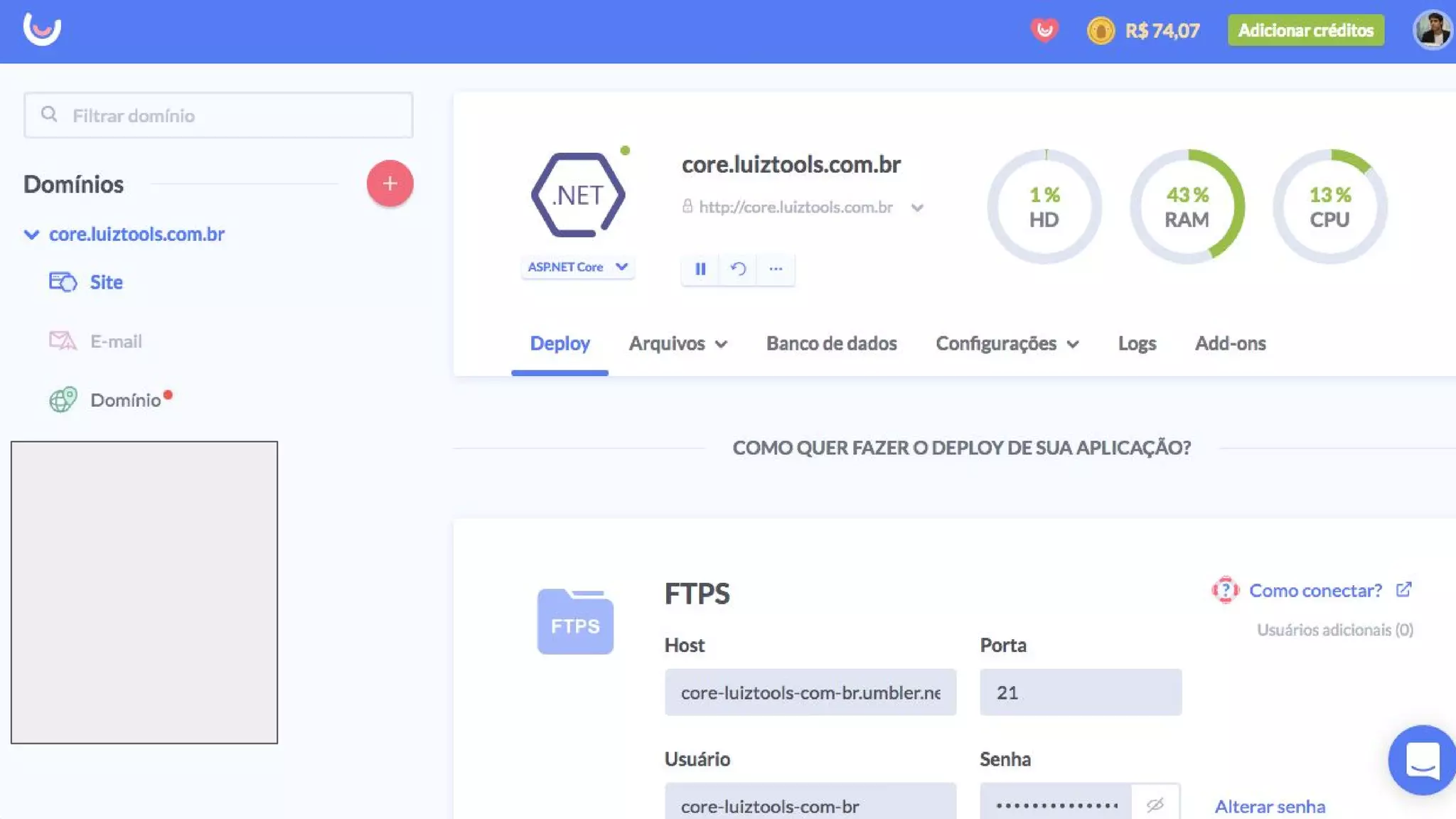Restart the app using the reload icon
This screenshot has width=1456, height=819.
coord(738,269)
